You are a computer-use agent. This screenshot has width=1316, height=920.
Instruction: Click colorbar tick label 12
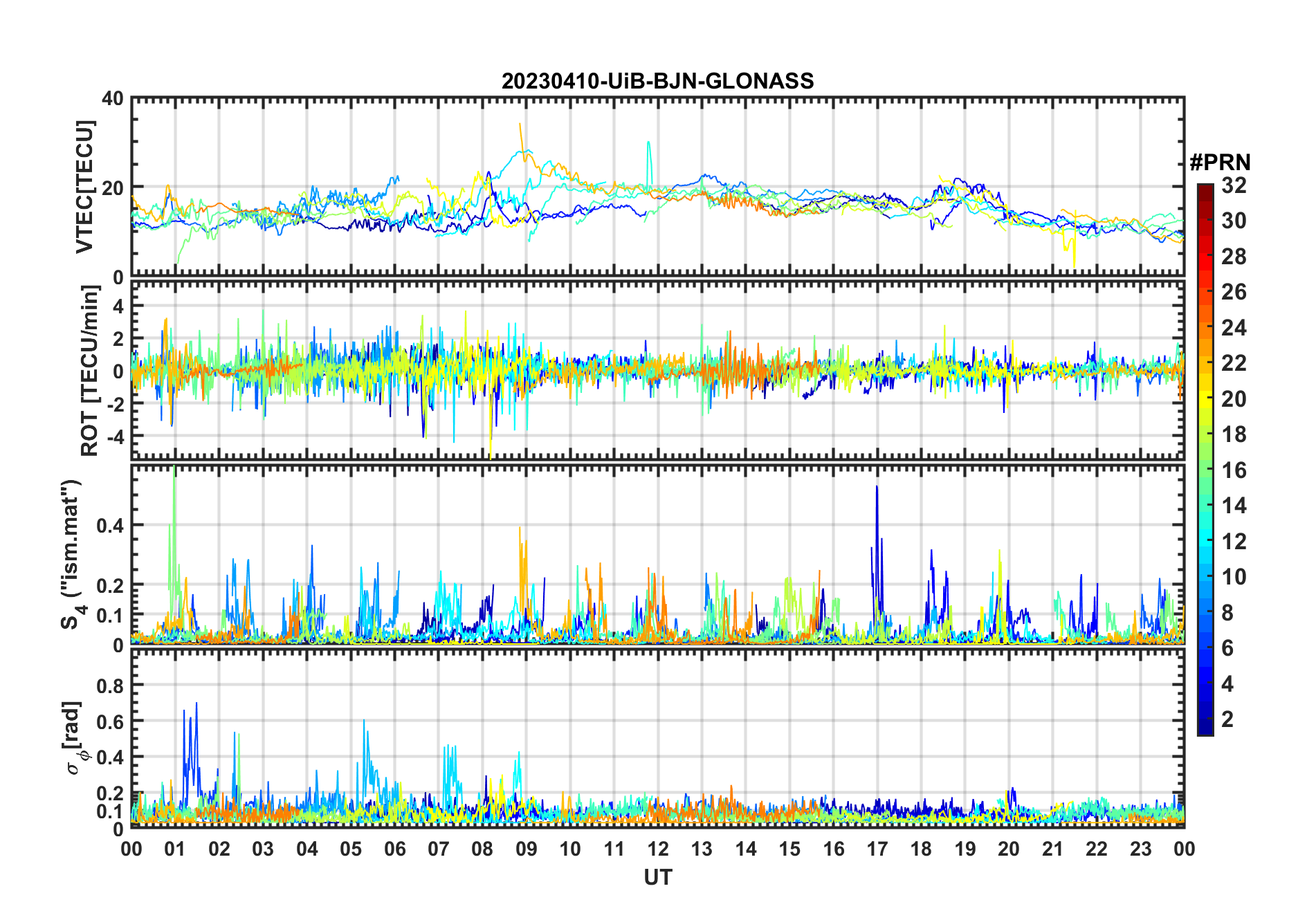coord(1234,542)
